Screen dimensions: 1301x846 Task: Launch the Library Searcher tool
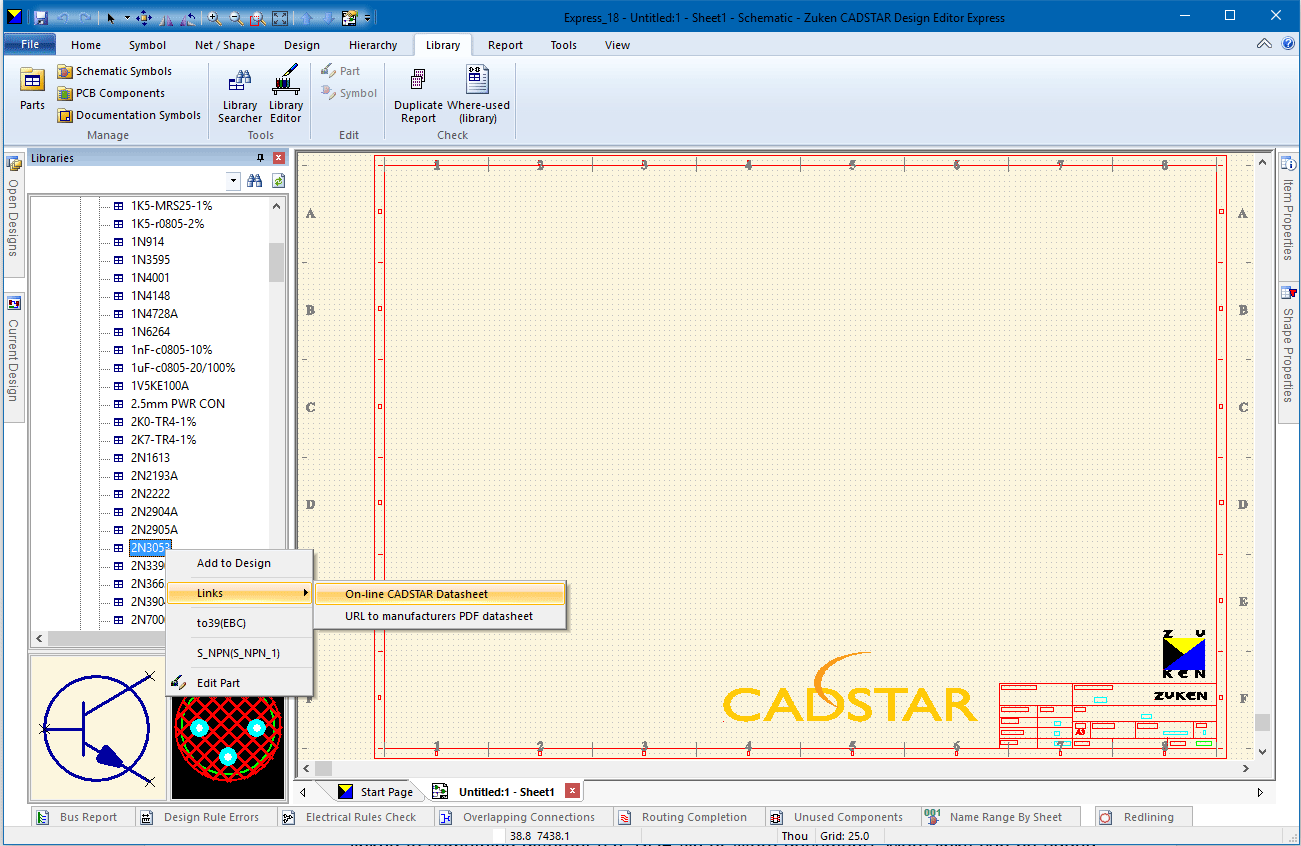point(240,94)
